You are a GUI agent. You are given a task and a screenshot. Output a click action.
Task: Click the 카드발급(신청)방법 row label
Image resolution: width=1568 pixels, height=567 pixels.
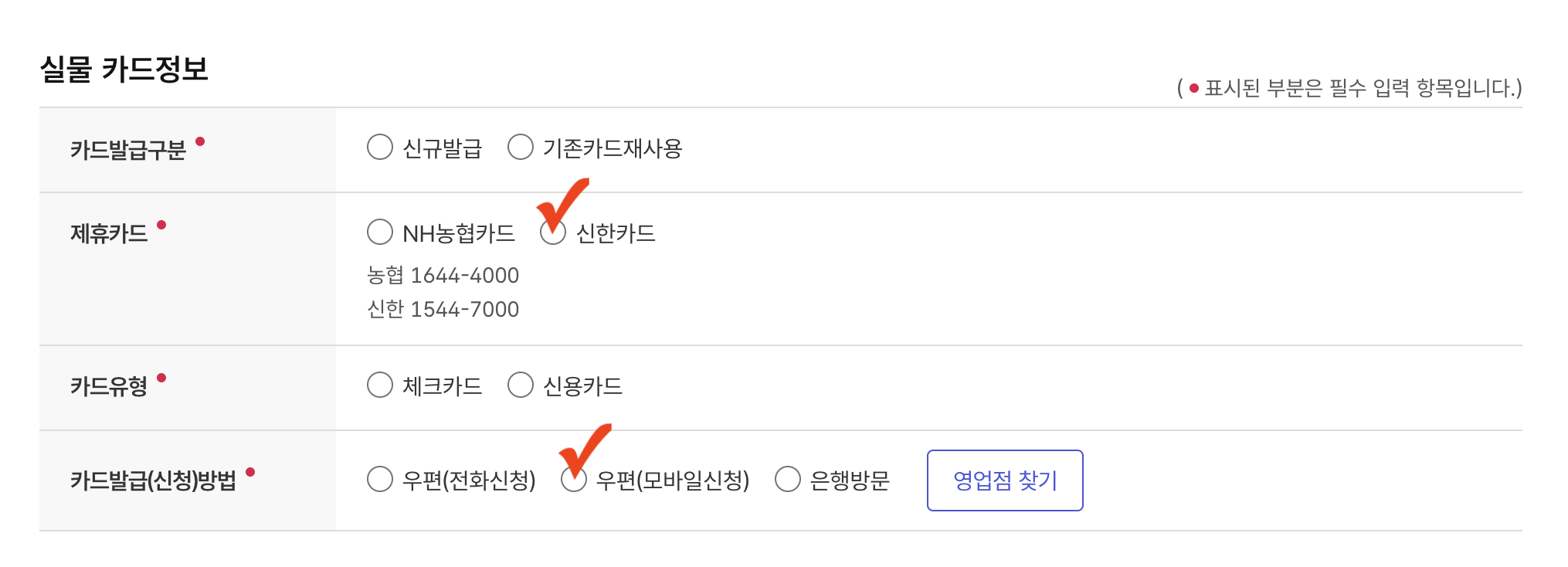(x=153, y=480)
